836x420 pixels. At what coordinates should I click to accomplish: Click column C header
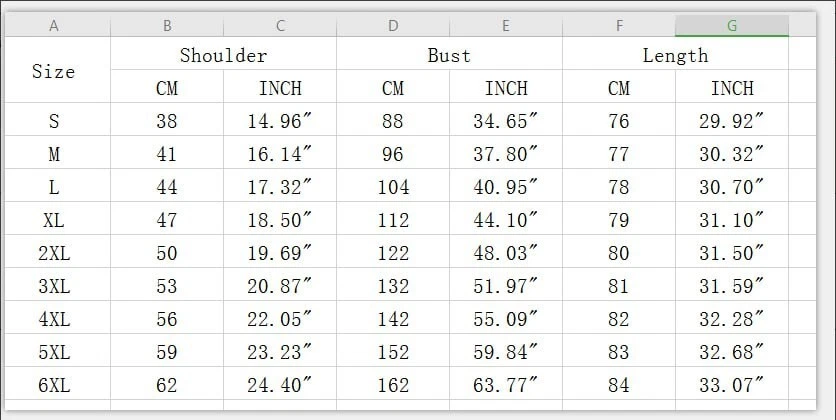(280, 26)
